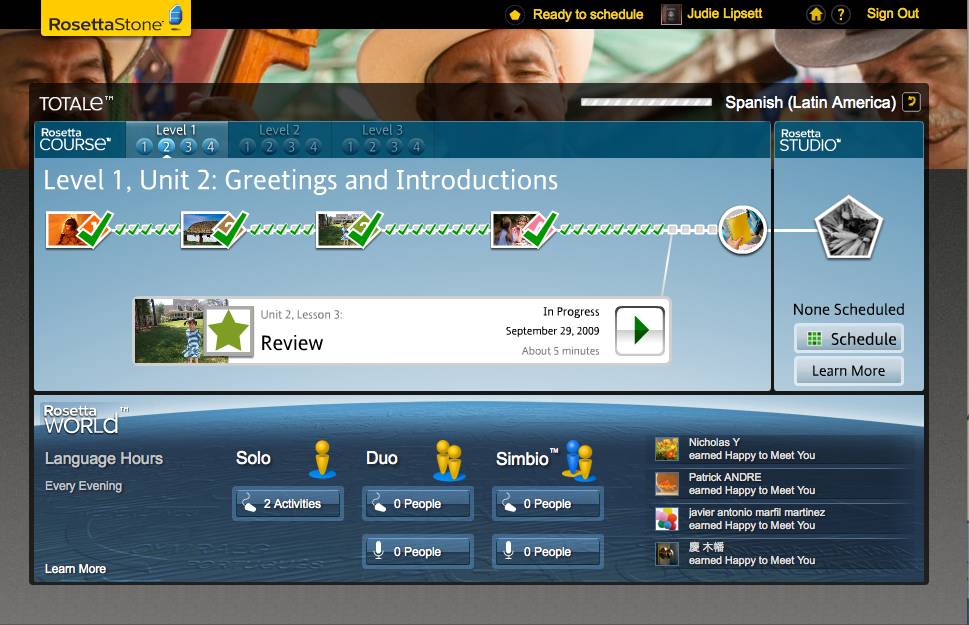Viewport: 969px width, 625px height.
Task: Click the Duo two-figure icon
Action: pyautogui.click(x=449, y=460)
